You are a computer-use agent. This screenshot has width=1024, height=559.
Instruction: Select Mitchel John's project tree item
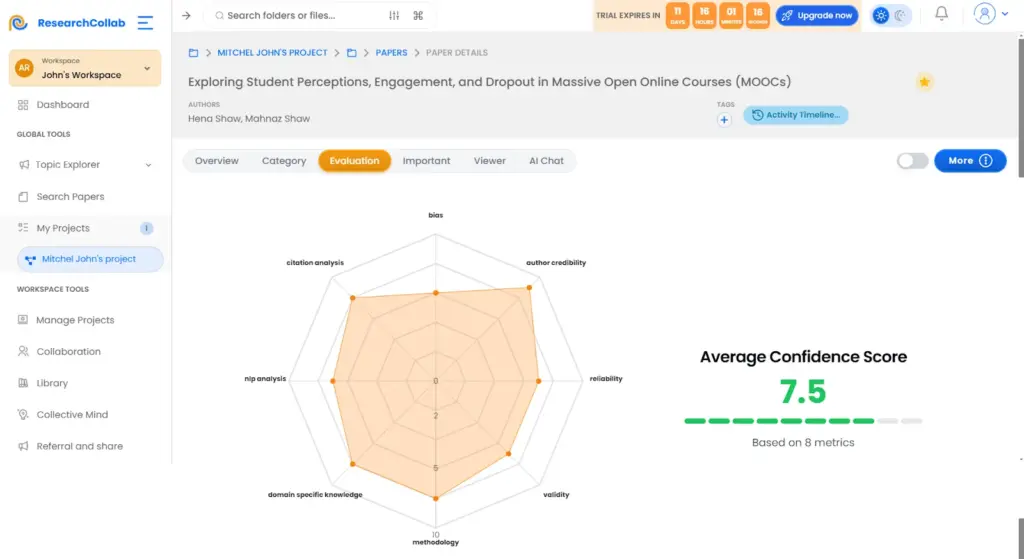pyautogui.click(x=90, y=259)
